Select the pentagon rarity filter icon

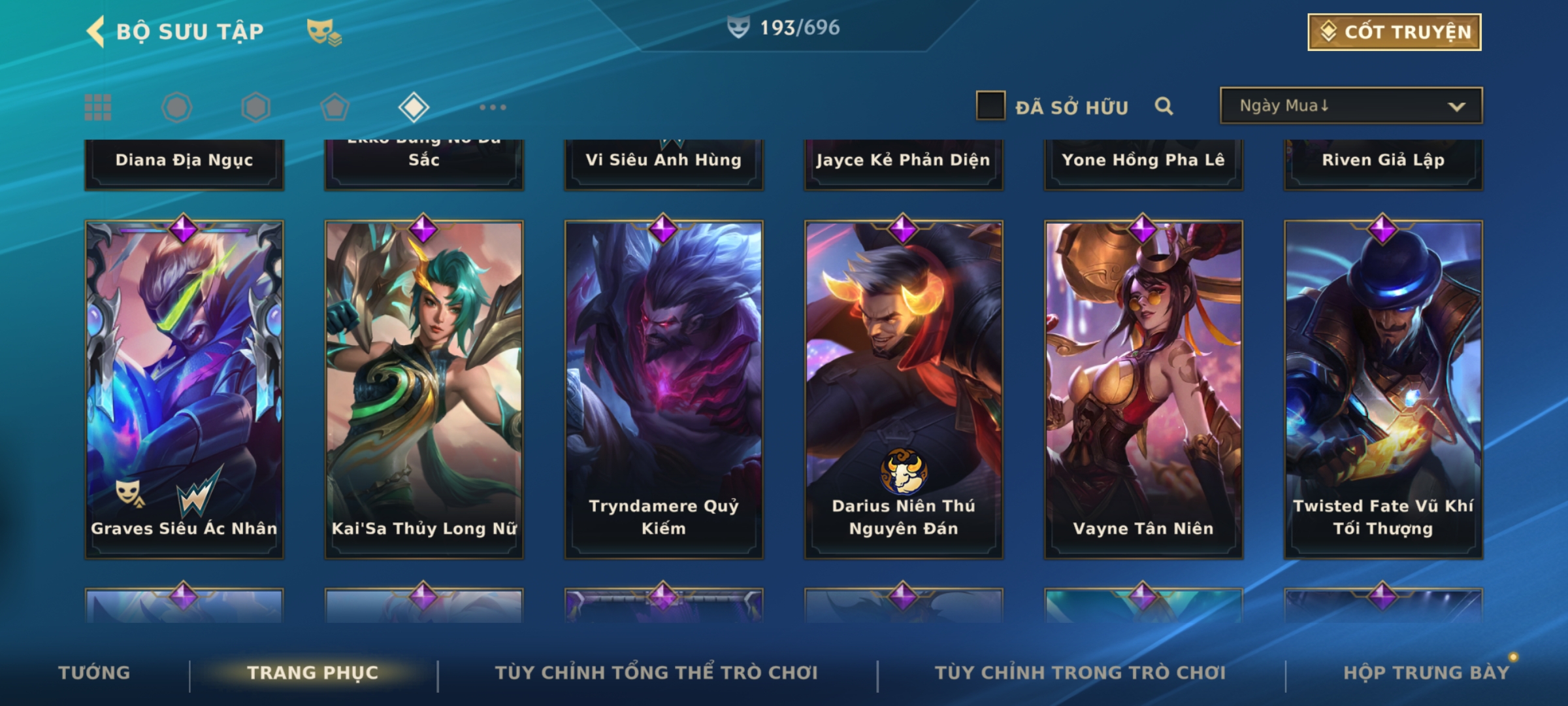[x=335, y=107]
